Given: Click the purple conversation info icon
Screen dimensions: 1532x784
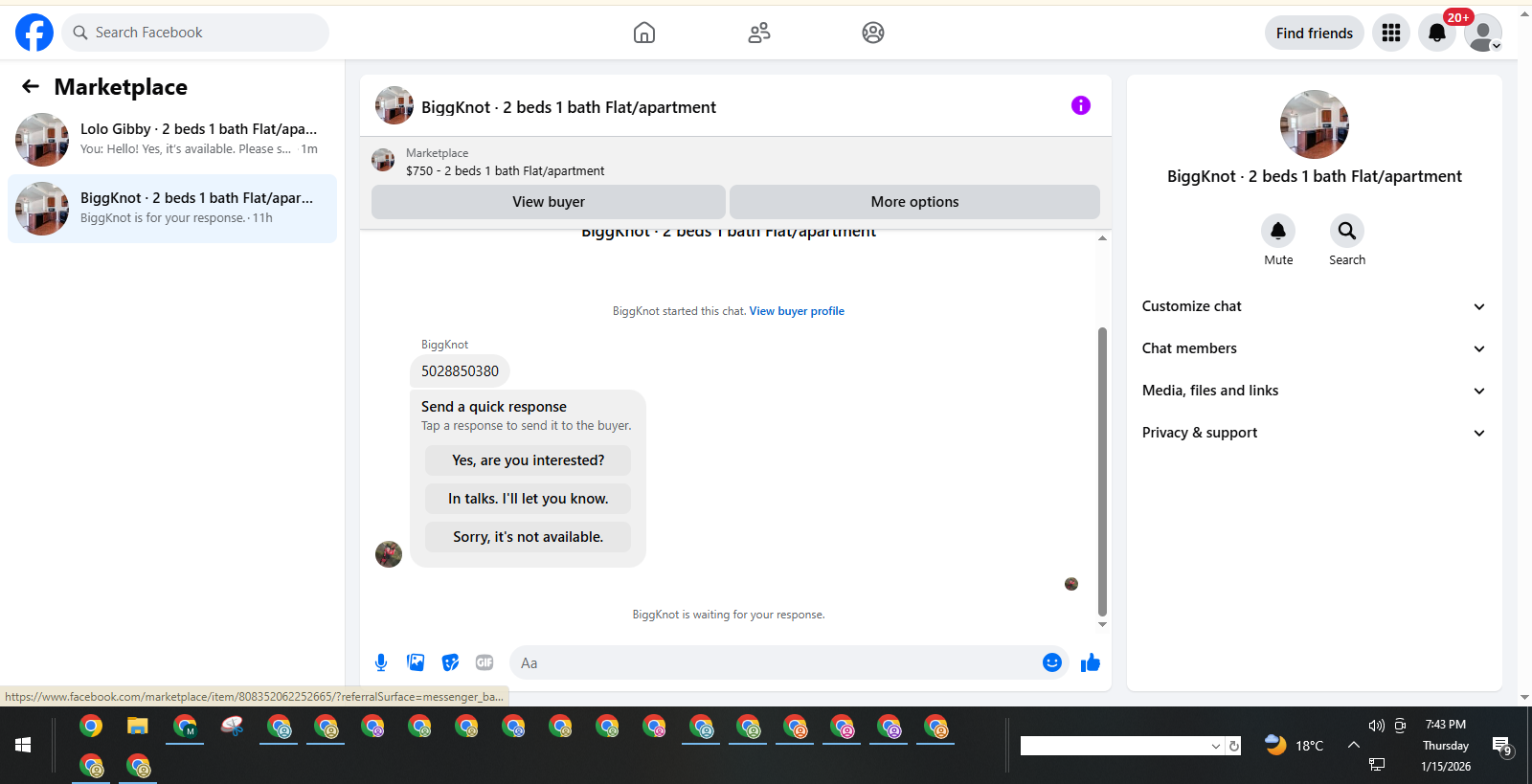Looking at the screenshot, I should 1081,105.
